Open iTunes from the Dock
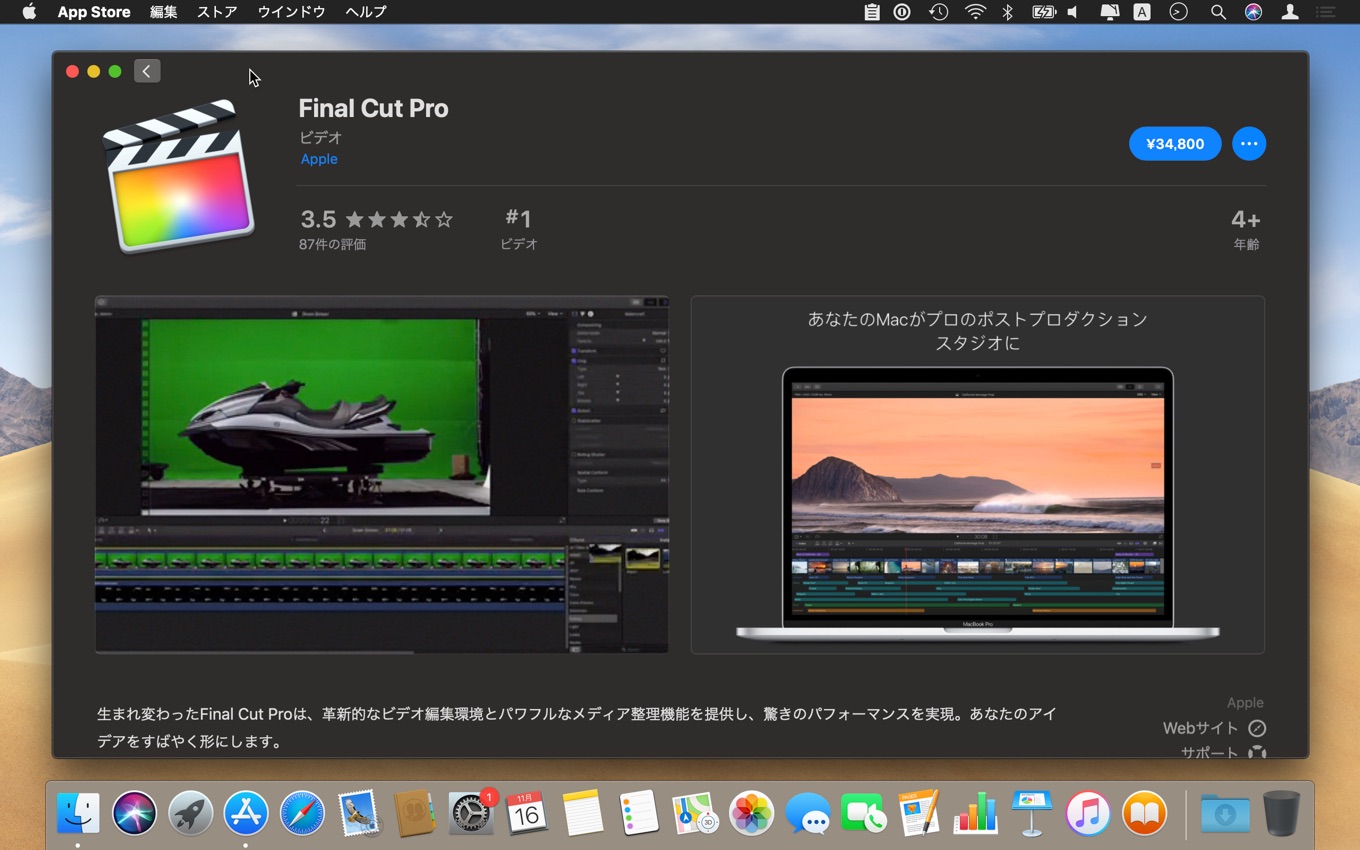1360x850 pixels. click(x=1088, y=813)
